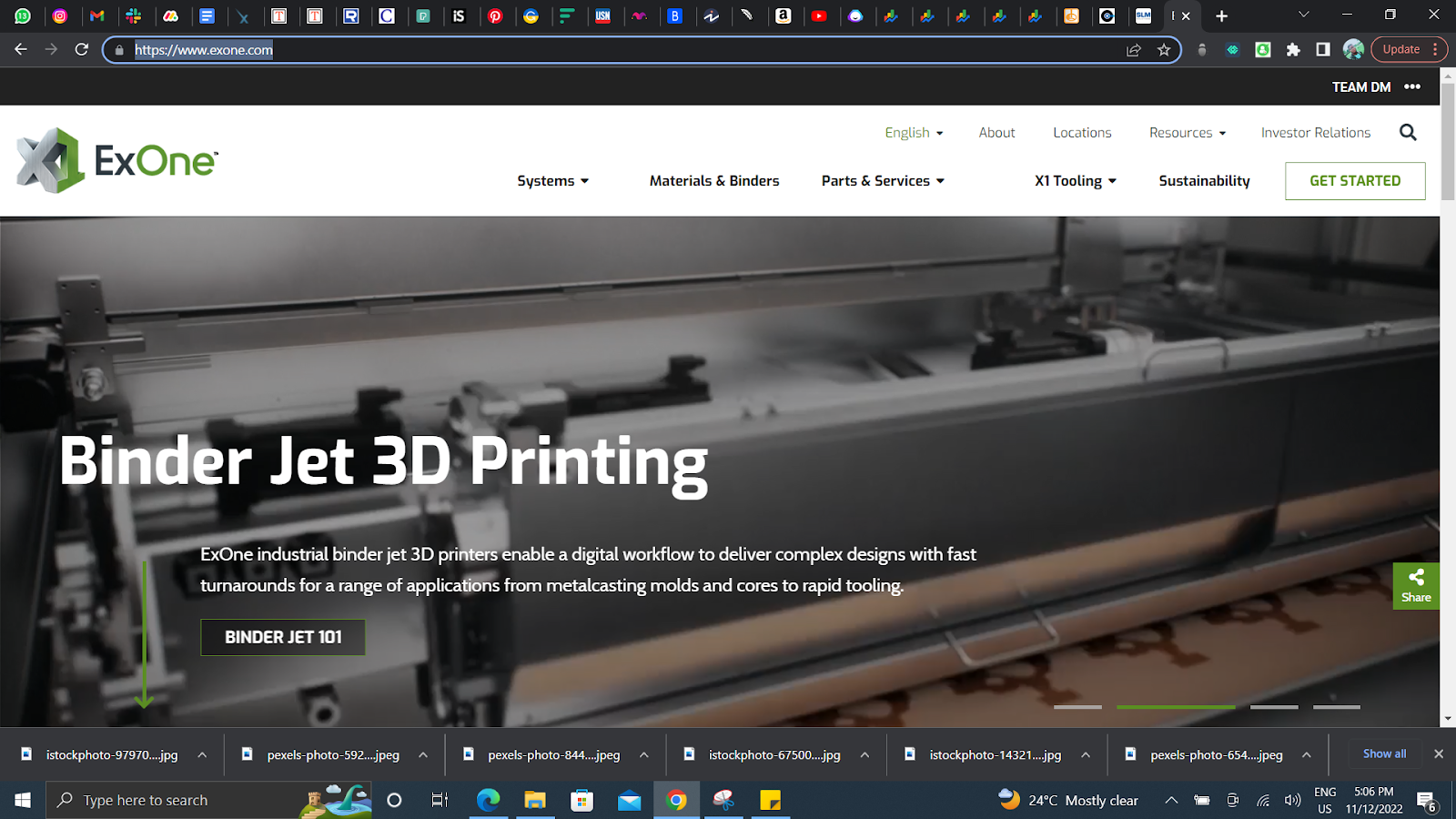The width and height of the screenshot is (1456, 819).
Task: View site information via lock icon
Action: click(x=119, y=50)
